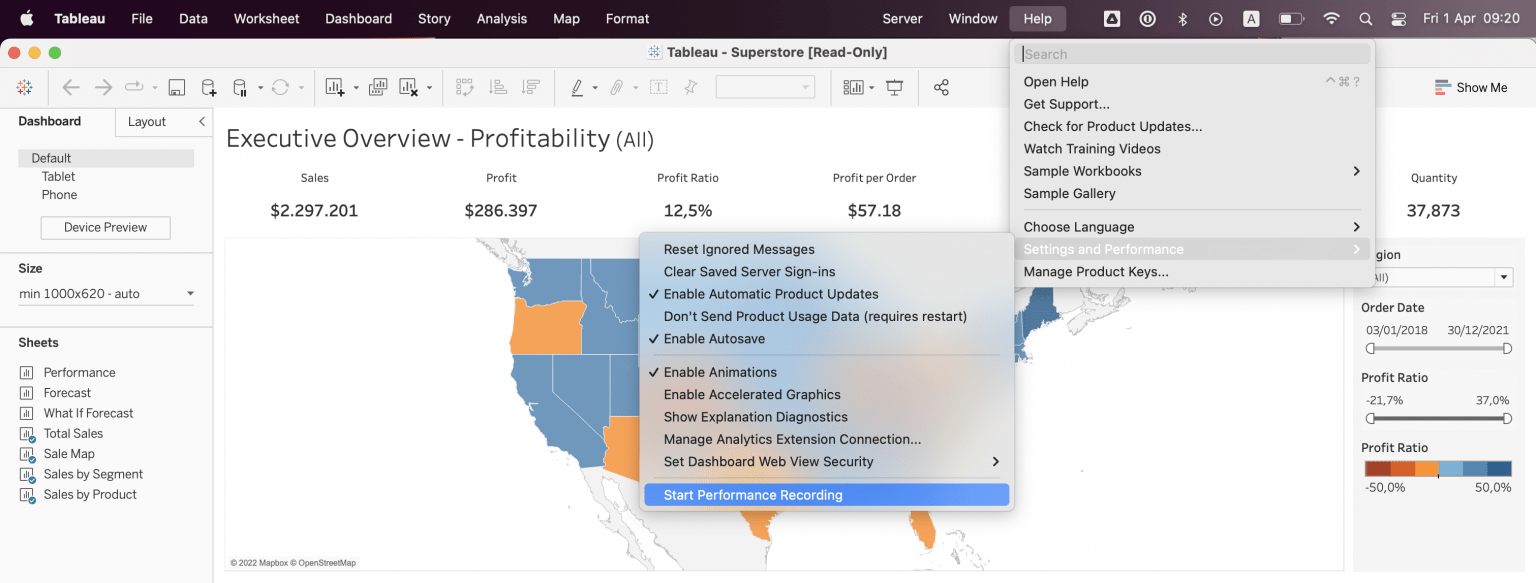Open the Analysis menu
The height and width of the screenshot is (583, 1536).
(501, 18)
